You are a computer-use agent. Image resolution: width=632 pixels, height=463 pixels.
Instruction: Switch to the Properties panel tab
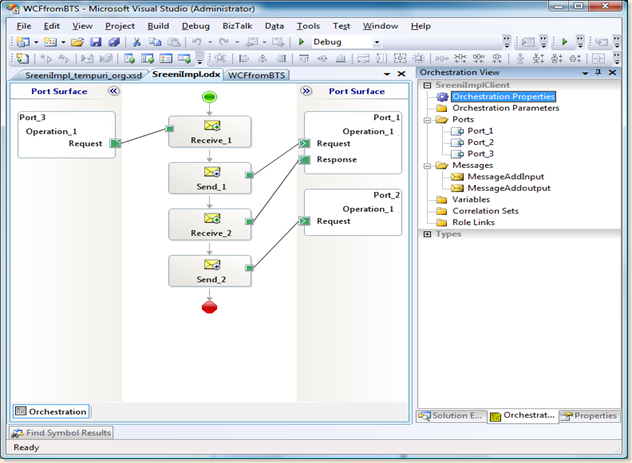click(x=590, y=416)
